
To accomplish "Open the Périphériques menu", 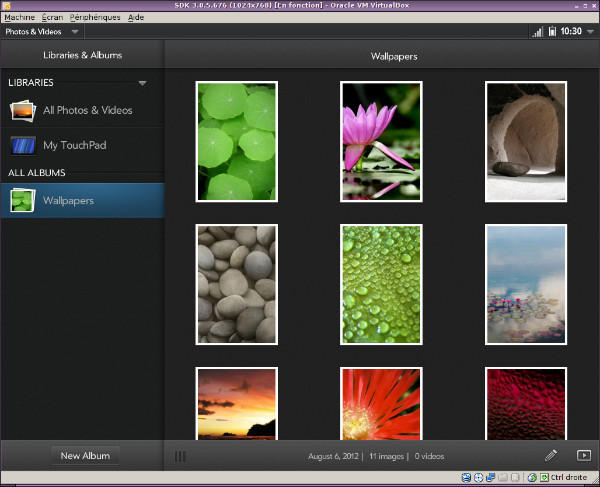I will point(95,17).
